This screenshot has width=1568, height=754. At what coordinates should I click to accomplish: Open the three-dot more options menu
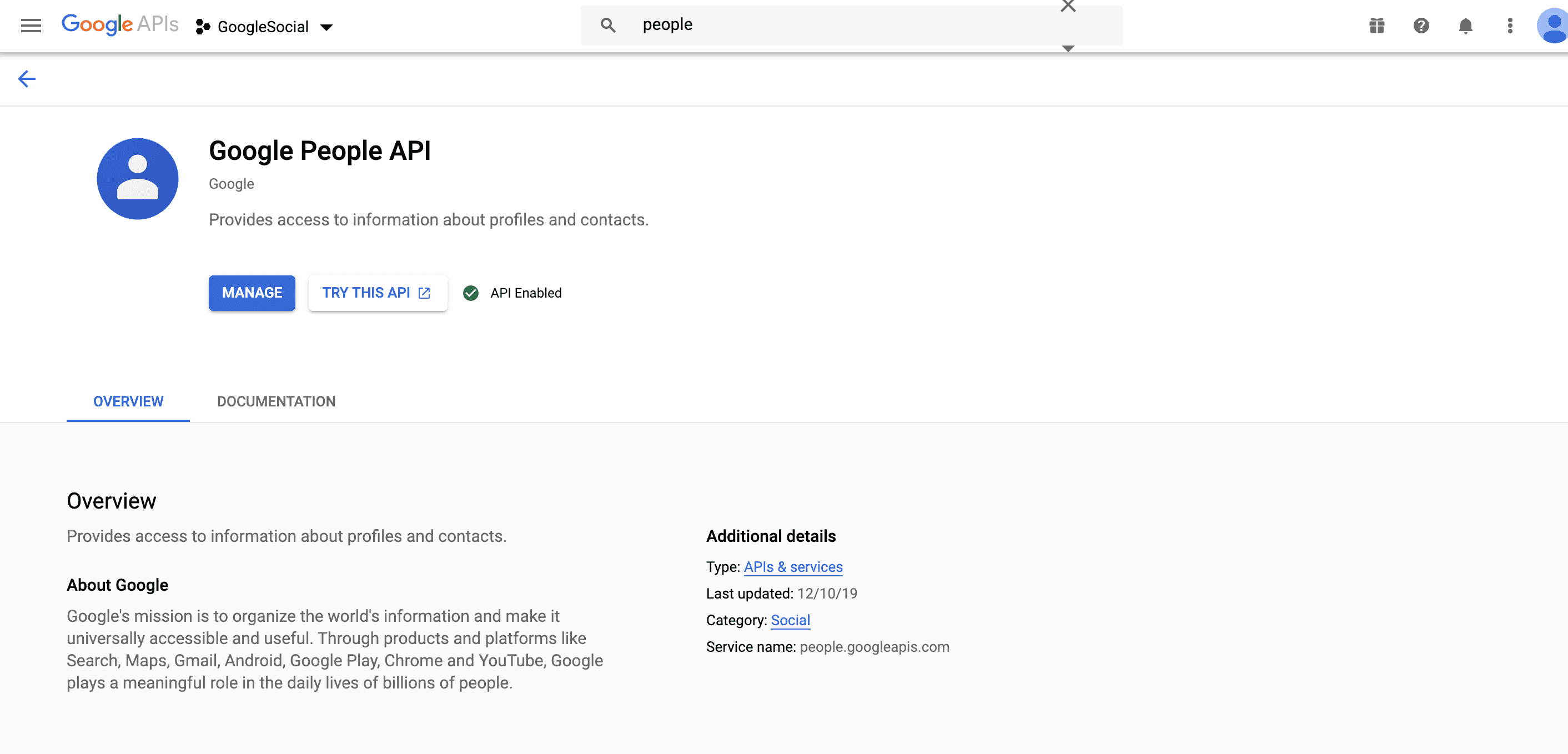[1510, 26]
